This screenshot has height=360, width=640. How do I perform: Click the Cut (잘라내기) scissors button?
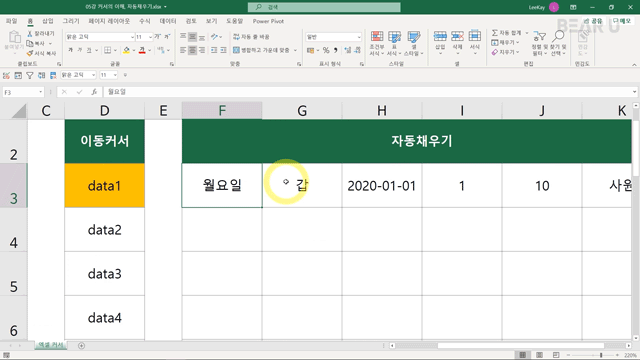tap(40, 33)
